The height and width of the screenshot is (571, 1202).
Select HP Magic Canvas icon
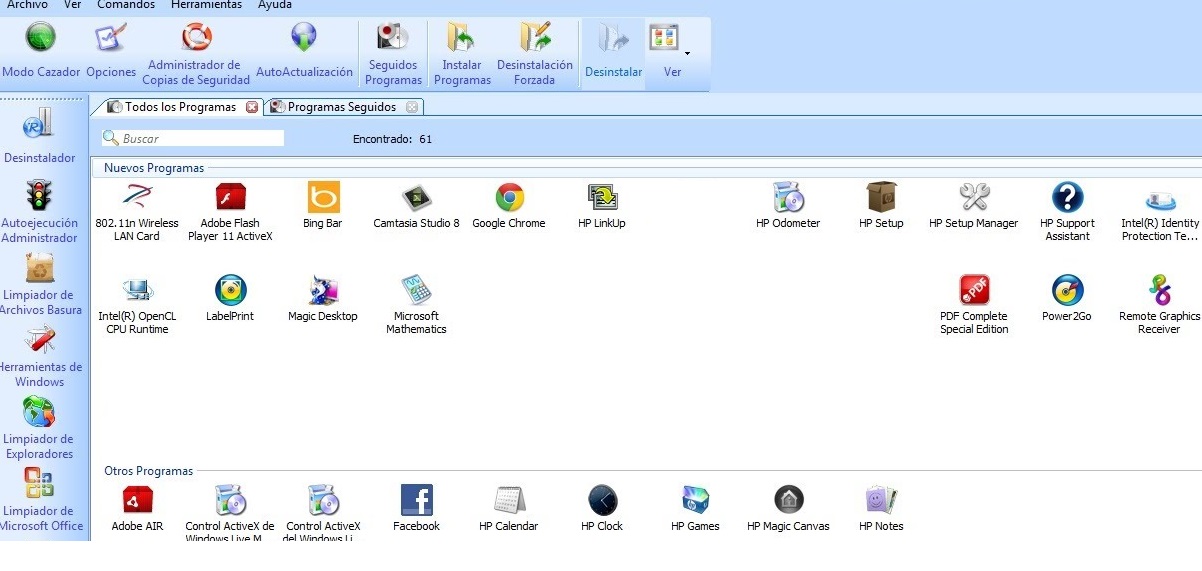[x=788, y=508]
